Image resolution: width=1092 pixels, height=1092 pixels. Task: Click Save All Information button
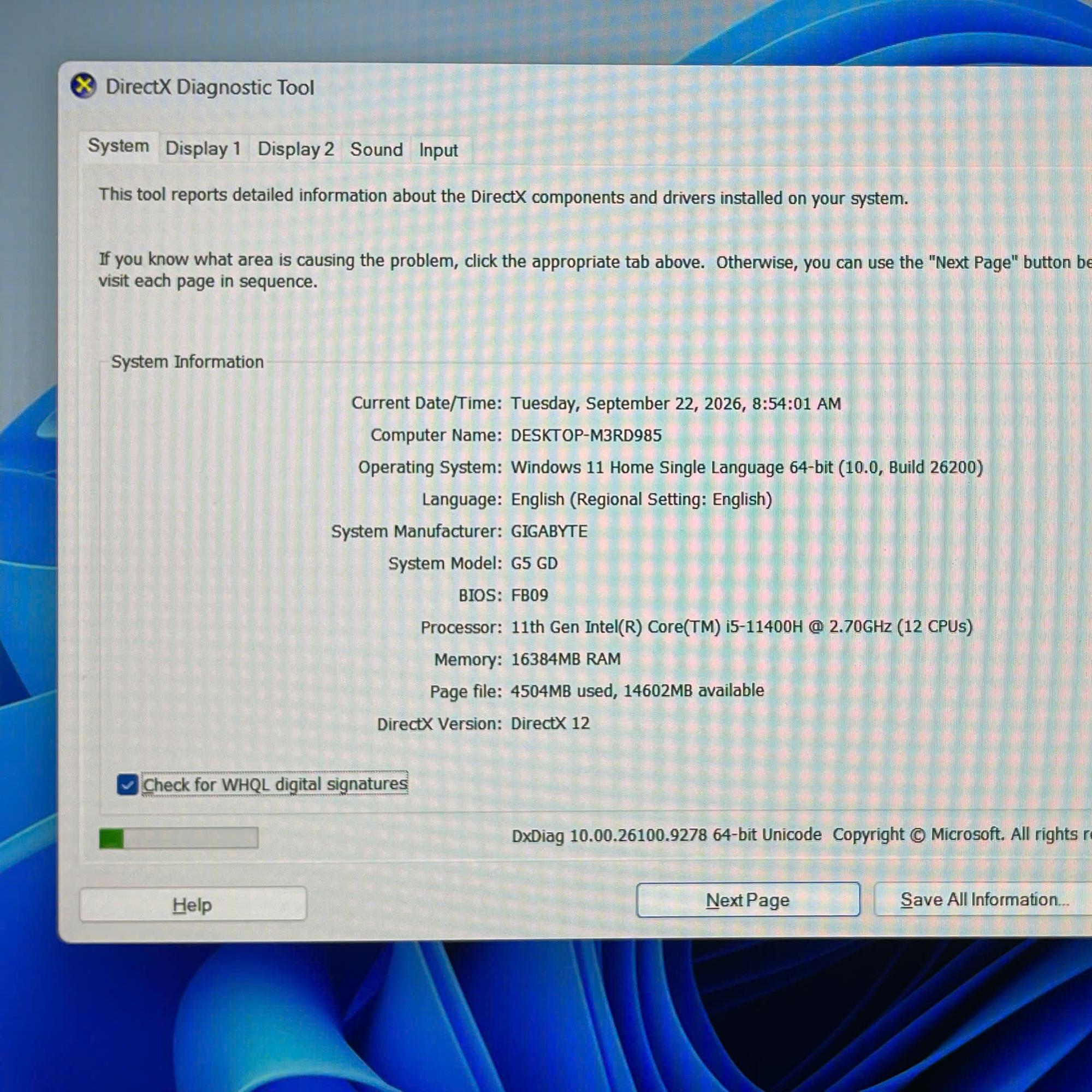click(983, 899)
